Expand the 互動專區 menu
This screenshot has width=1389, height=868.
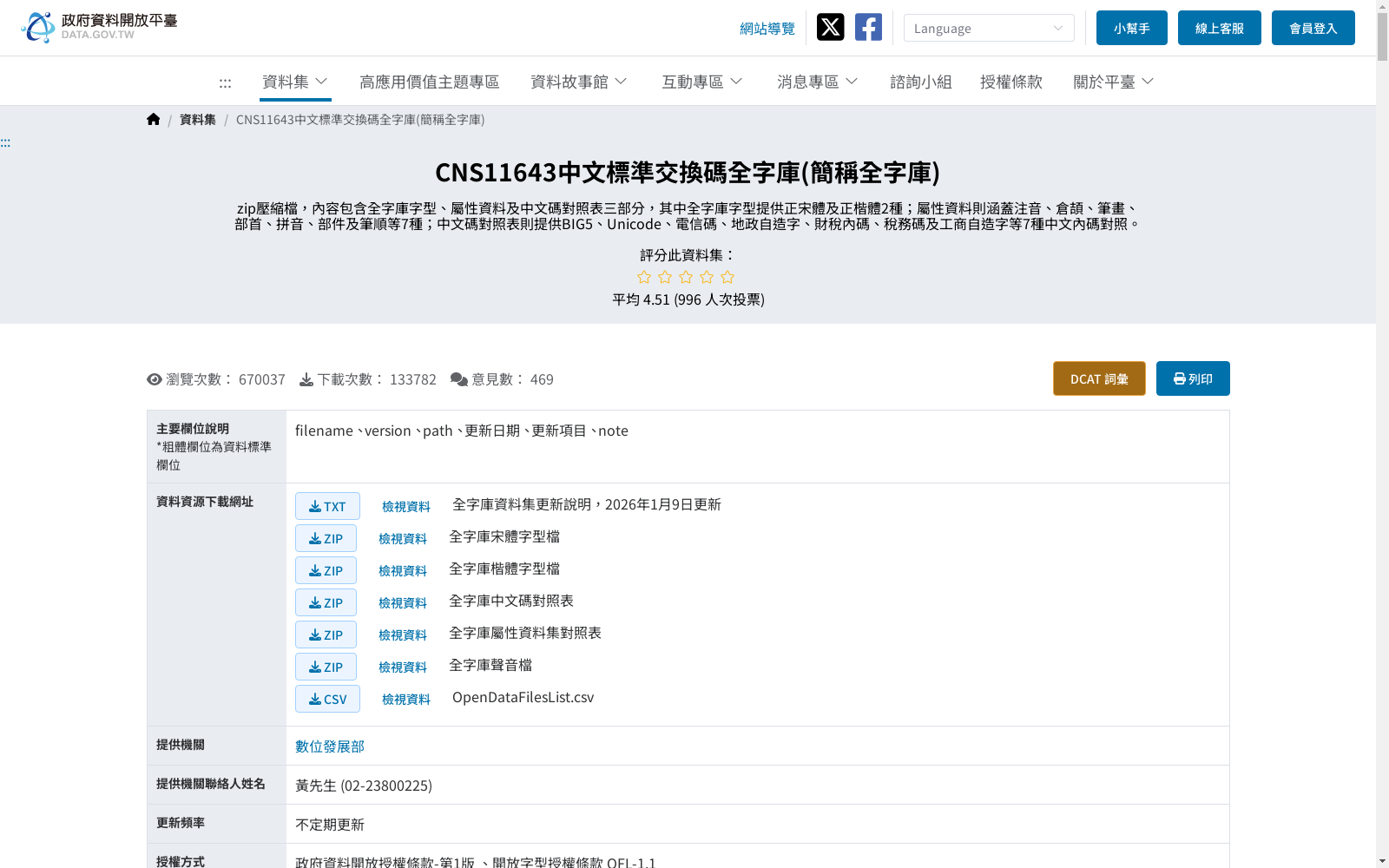tap(701, 82)
